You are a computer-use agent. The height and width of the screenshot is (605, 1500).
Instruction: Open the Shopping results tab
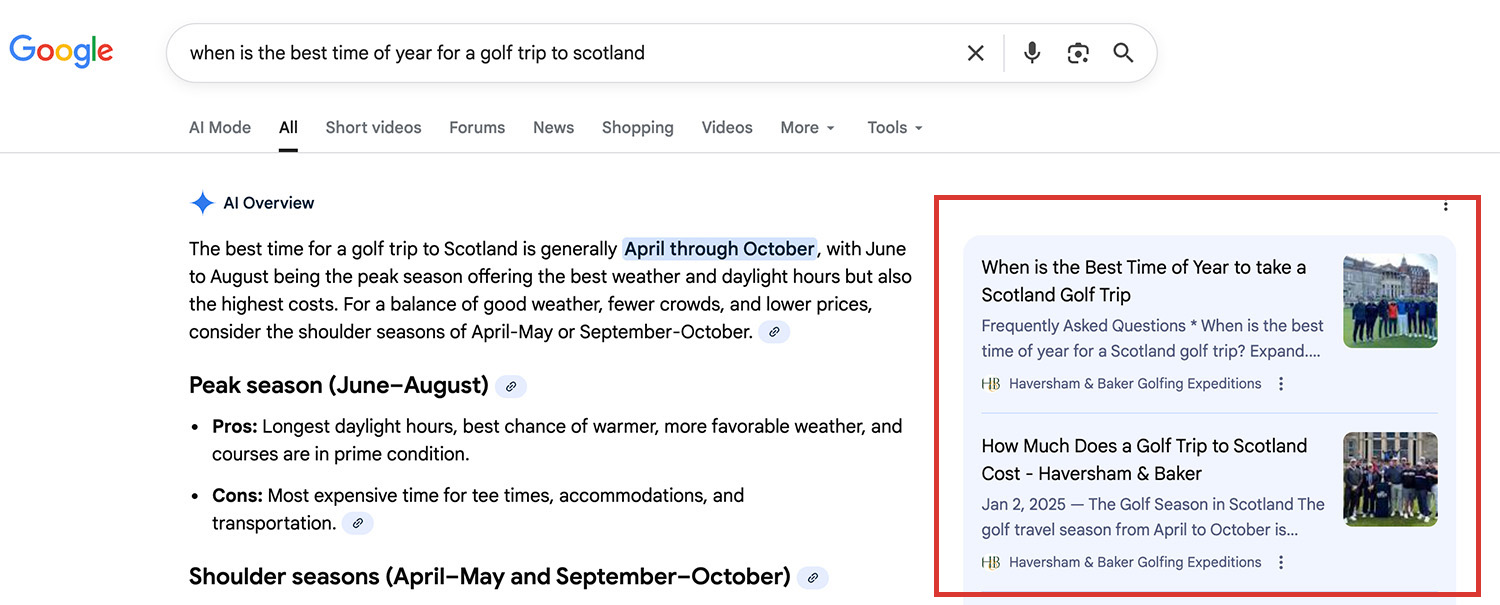tap(637, 128)
